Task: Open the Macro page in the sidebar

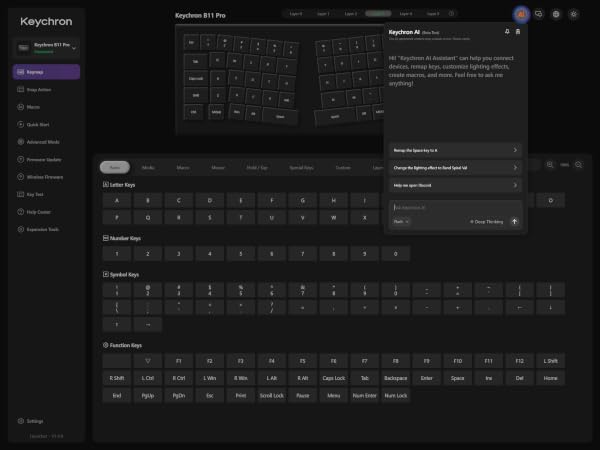Action: [x=46, y=107]
